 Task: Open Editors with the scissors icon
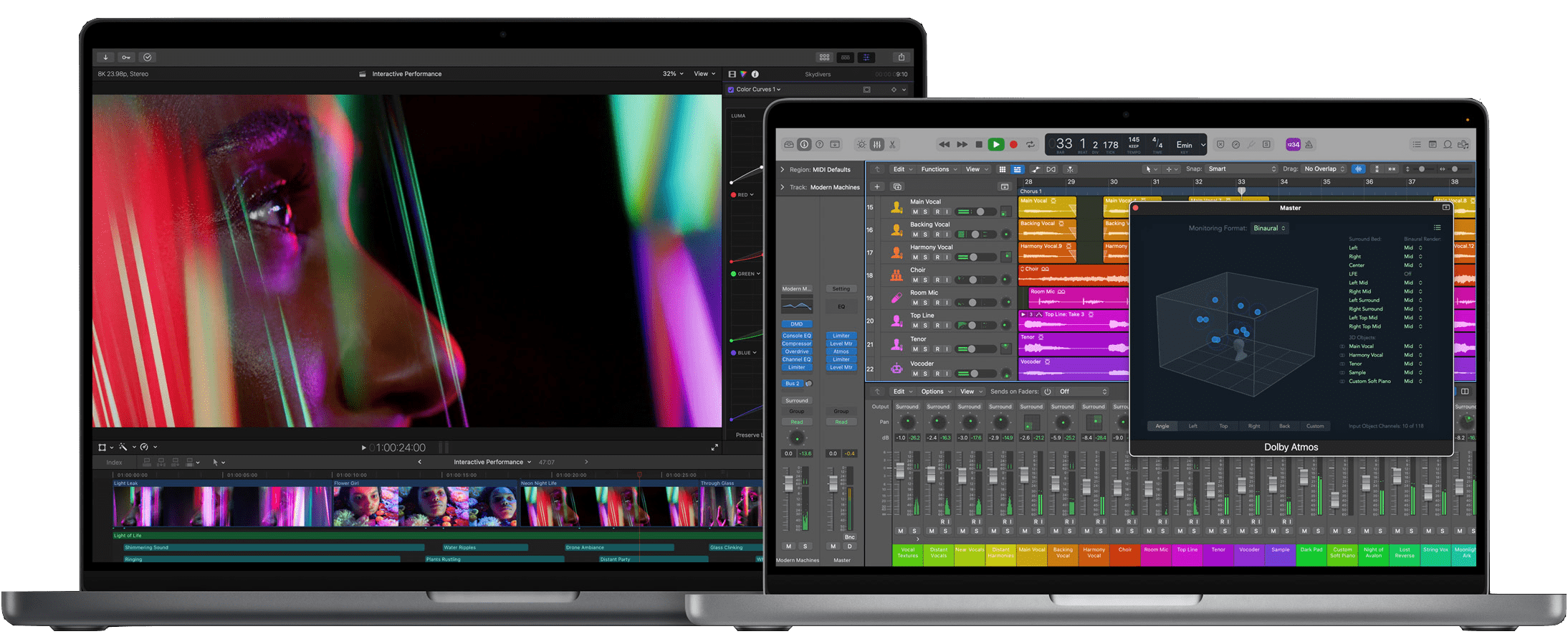[893, 144]
